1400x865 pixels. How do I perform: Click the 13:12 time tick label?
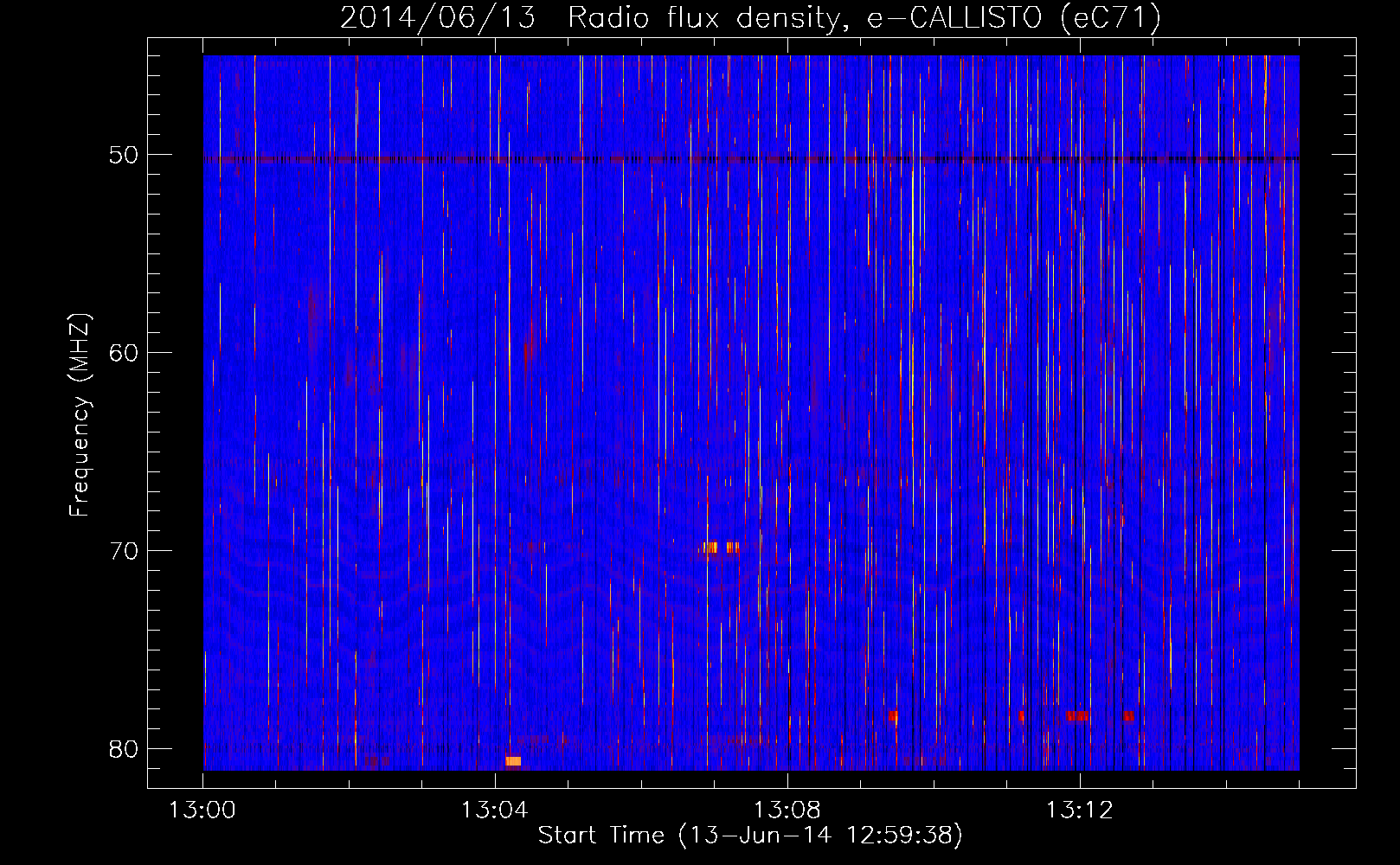[x=1080, y=811]
